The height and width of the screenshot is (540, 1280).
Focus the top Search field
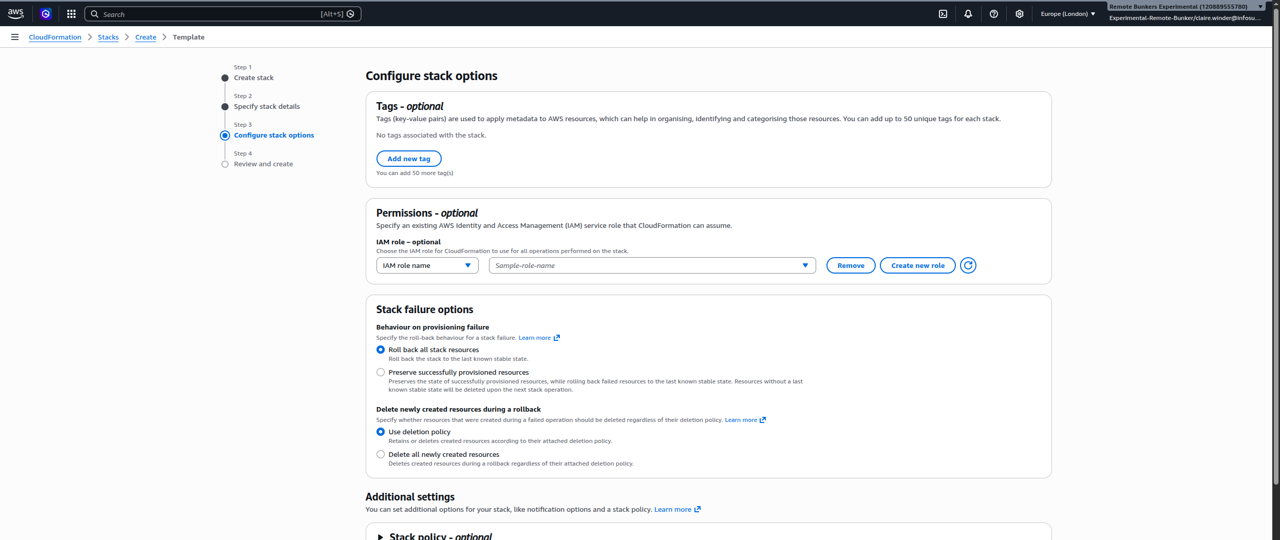223,14
